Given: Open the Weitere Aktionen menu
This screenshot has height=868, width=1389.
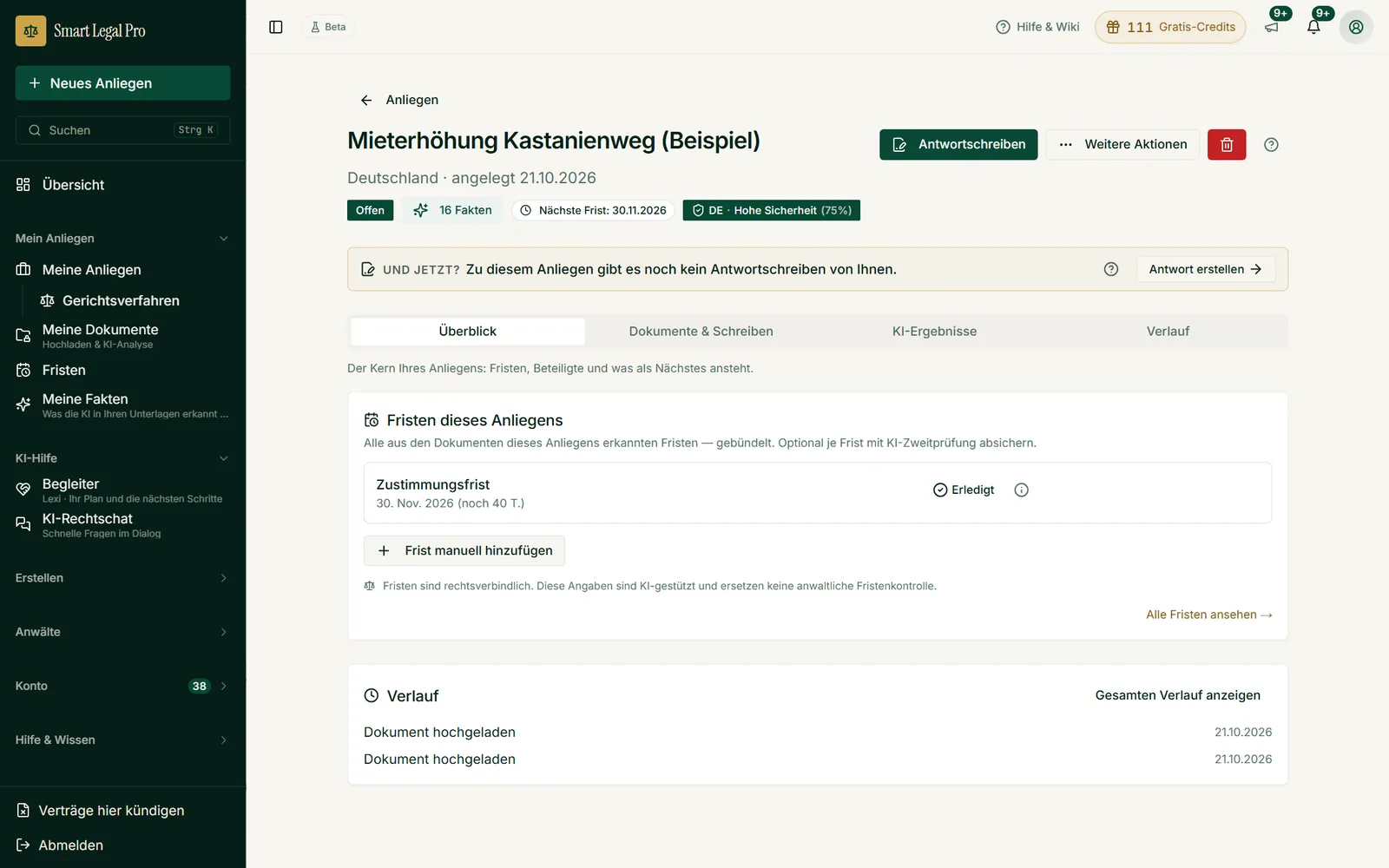Looking at the screenshot, I should [x=1122, y=145].
